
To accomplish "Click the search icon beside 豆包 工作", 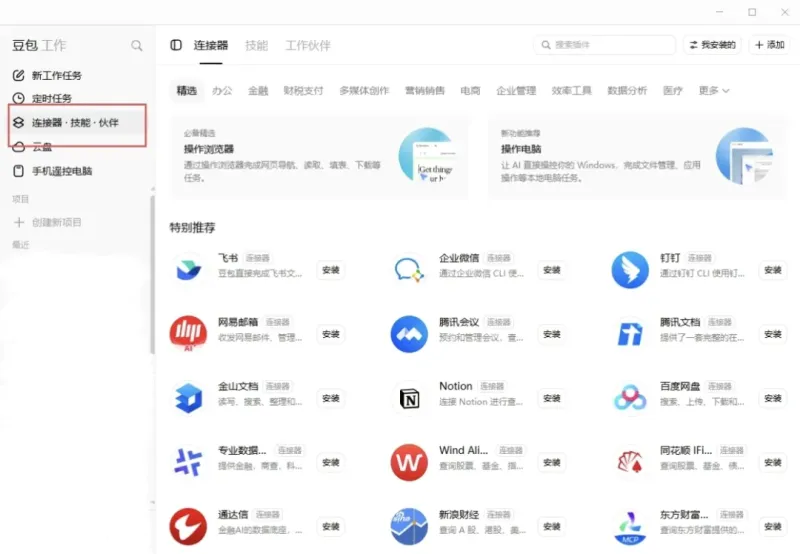I will click(x=137, y=45).
